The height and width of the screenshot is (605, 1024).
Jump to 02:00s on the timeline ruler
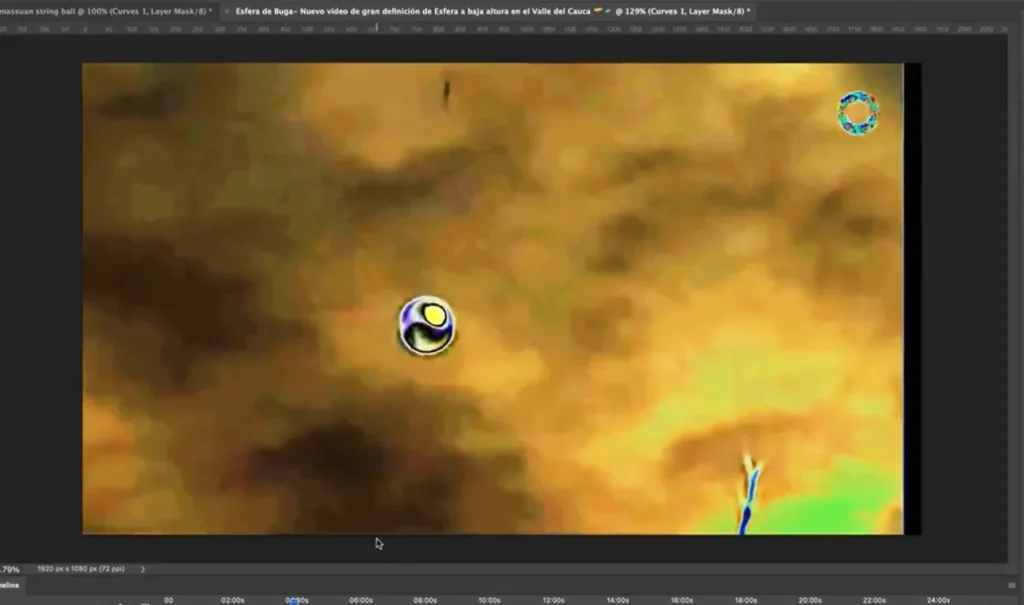pyautogui.click(x=232, y=600)
